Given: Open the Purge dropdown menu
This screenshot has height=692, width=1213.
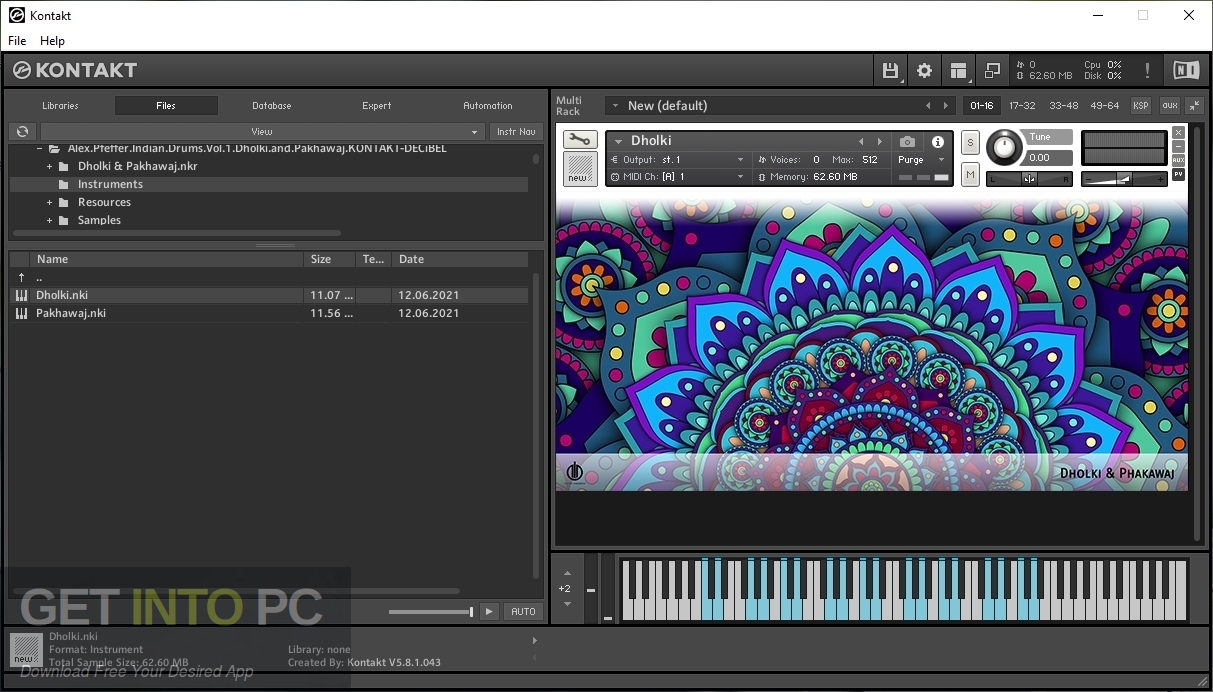Looking at the screenshot, I should pyautogui.click(x=921, y=160).
